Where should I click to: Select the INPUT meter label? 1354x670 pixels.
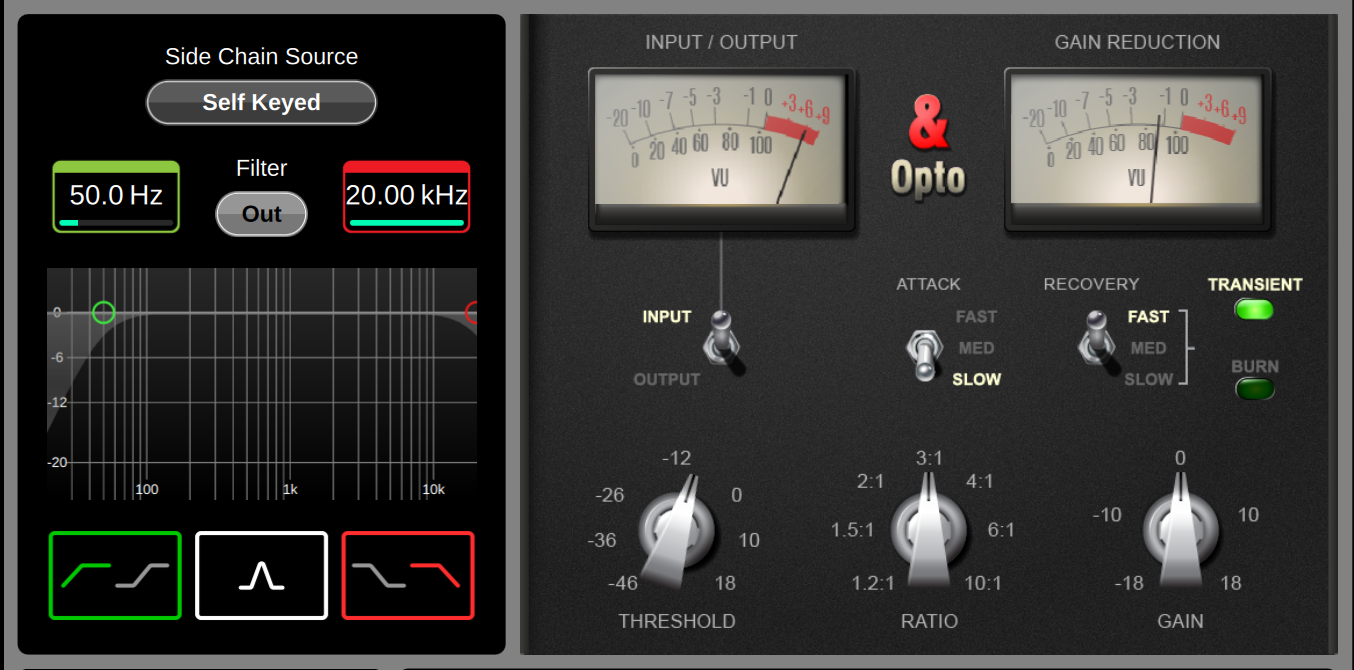click(667, 317)
